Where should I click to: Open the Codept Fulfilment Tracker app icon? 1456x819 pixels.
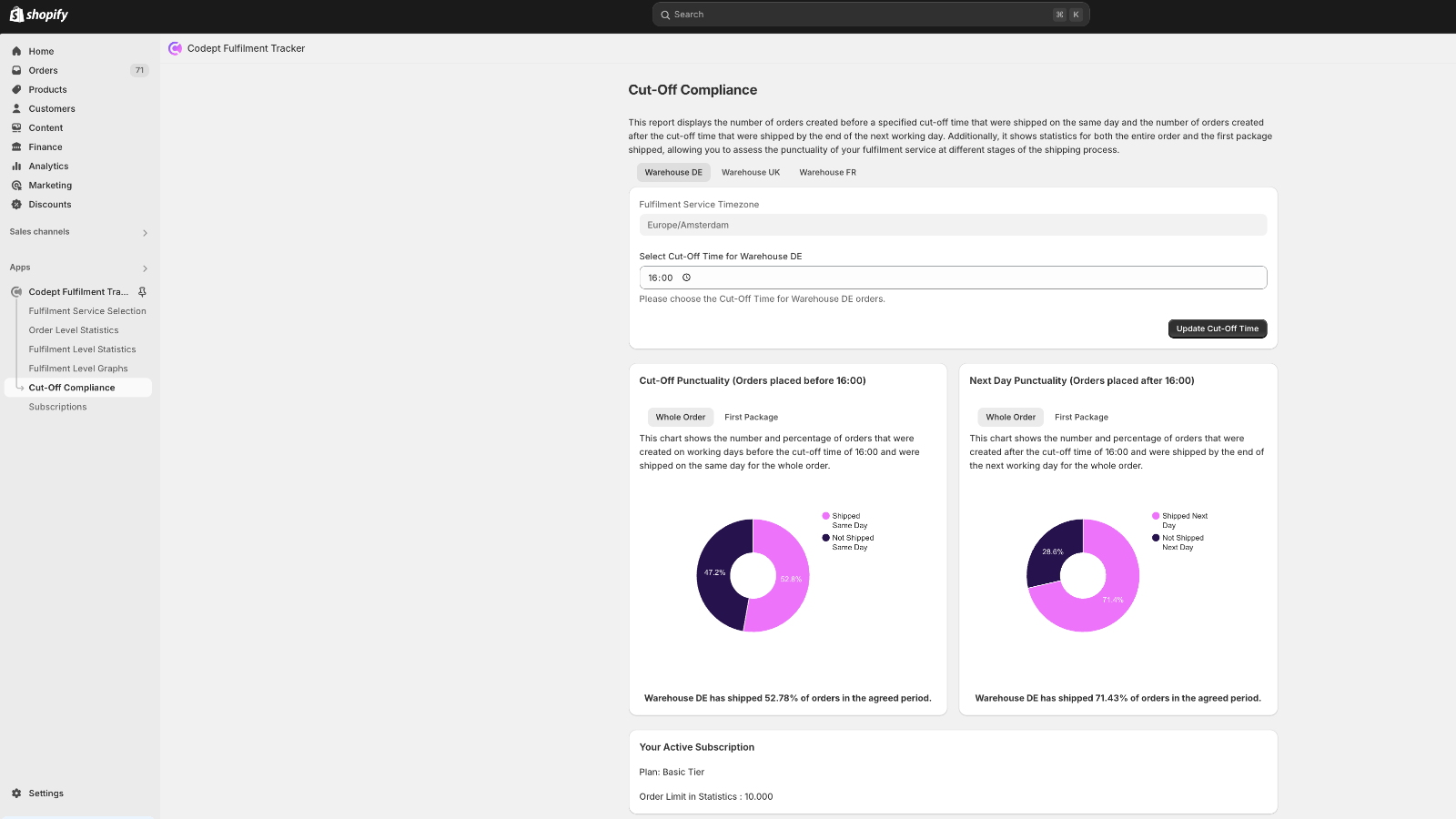15,291
